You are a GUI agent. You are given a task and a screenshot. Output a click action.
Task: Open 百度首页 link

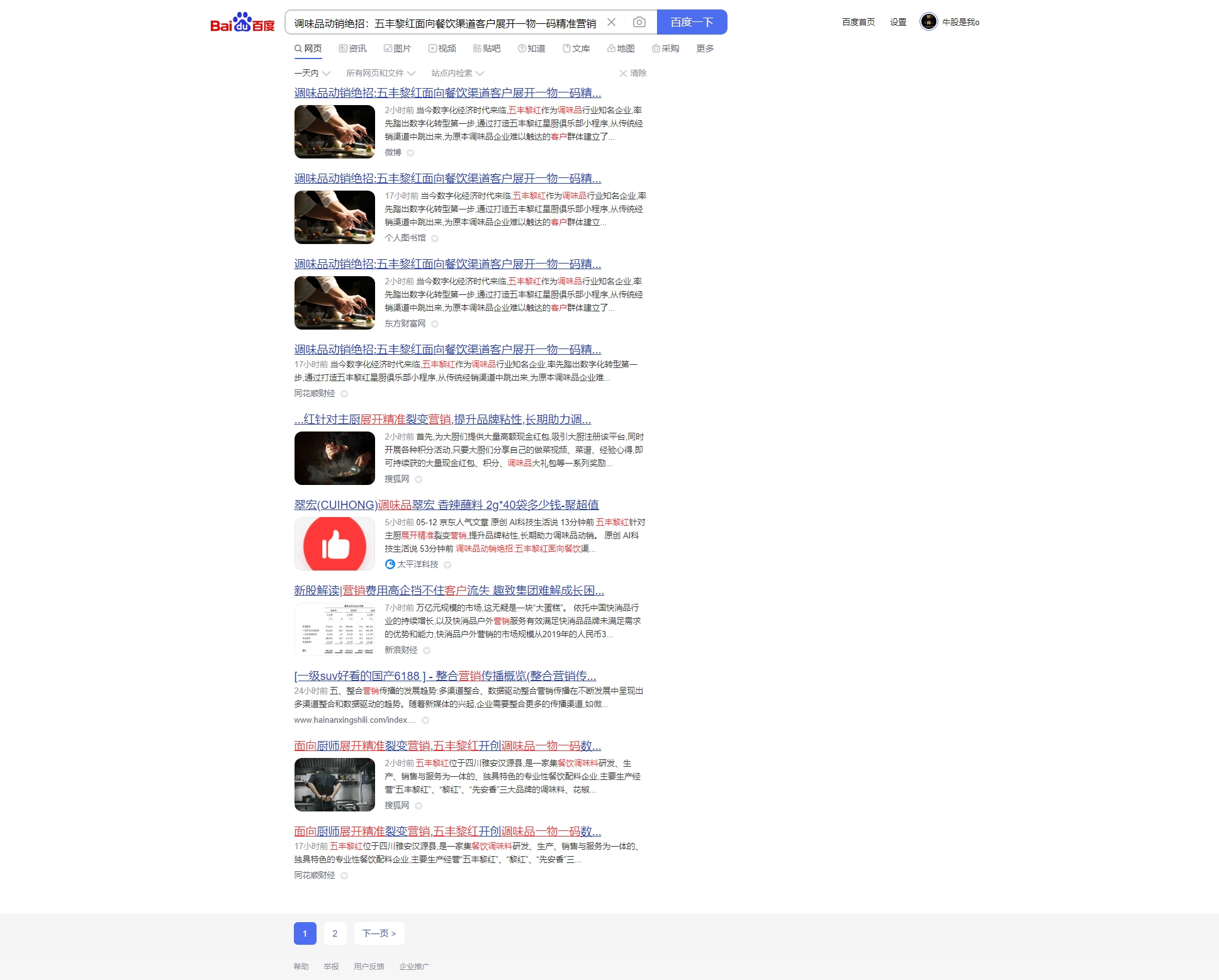point(858,22)
